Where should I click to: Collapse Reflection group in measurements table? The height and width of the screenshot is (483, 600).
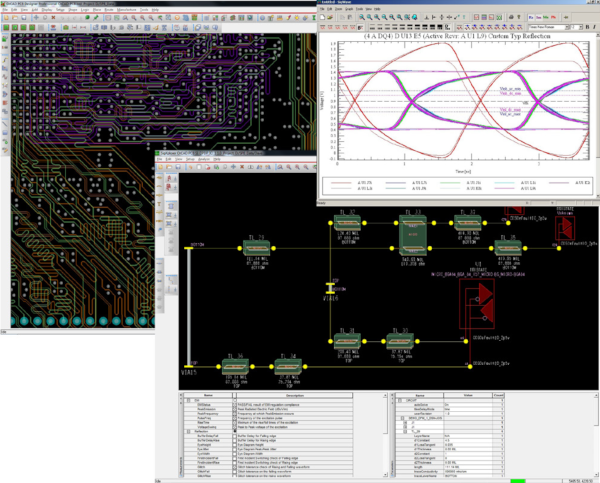[x=188, y=432]
